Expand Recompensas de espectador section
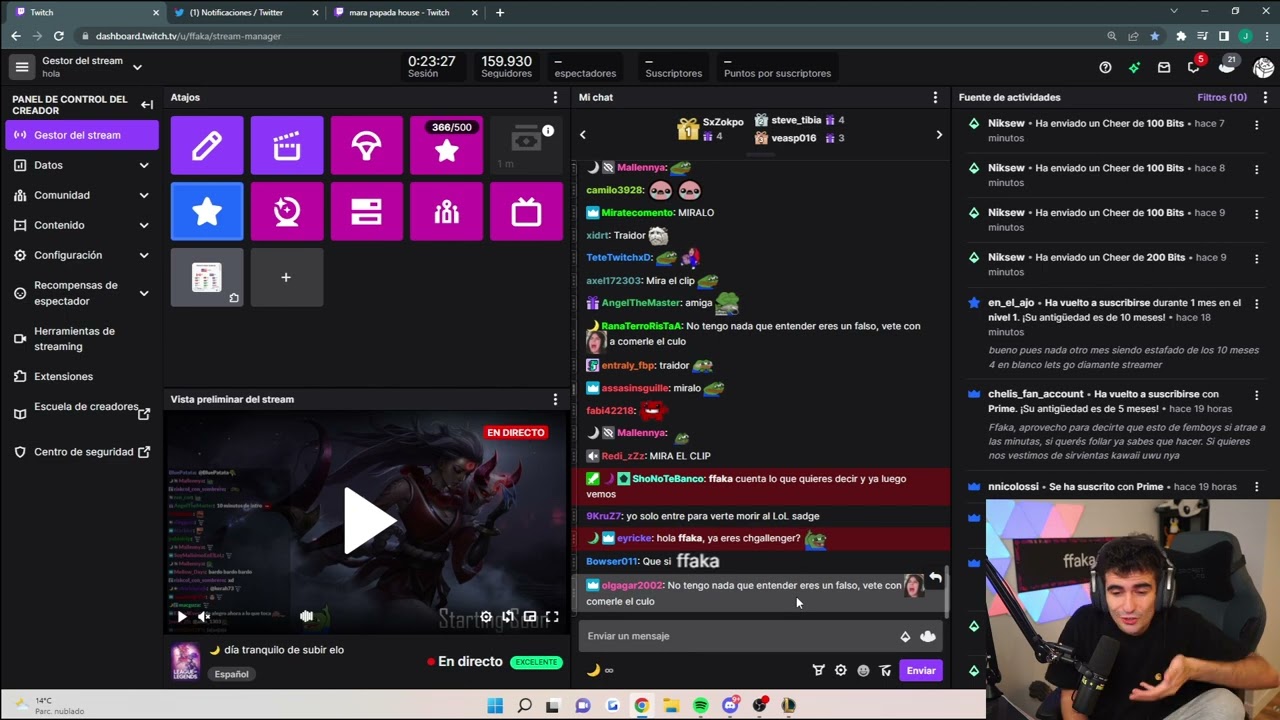The width and height of the screenshot is (1280, 720). point(144,293)
